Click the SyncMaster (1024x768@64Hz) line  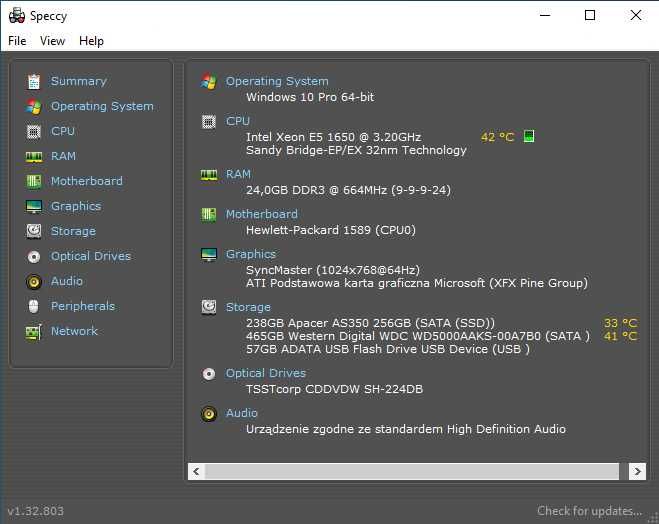(x=333, y=270)
